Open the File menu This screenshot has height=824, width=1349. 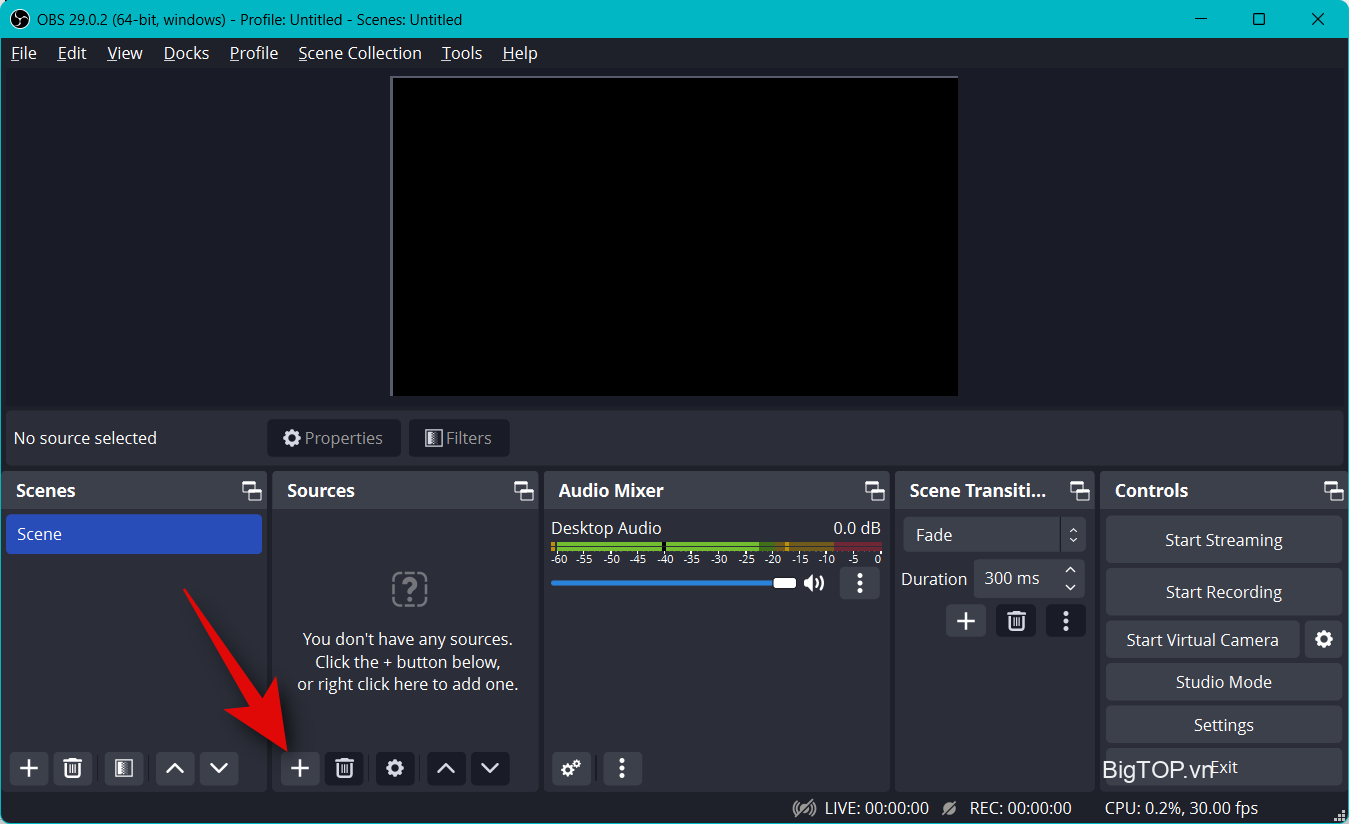pyautogui.click(x=24, y=53)
